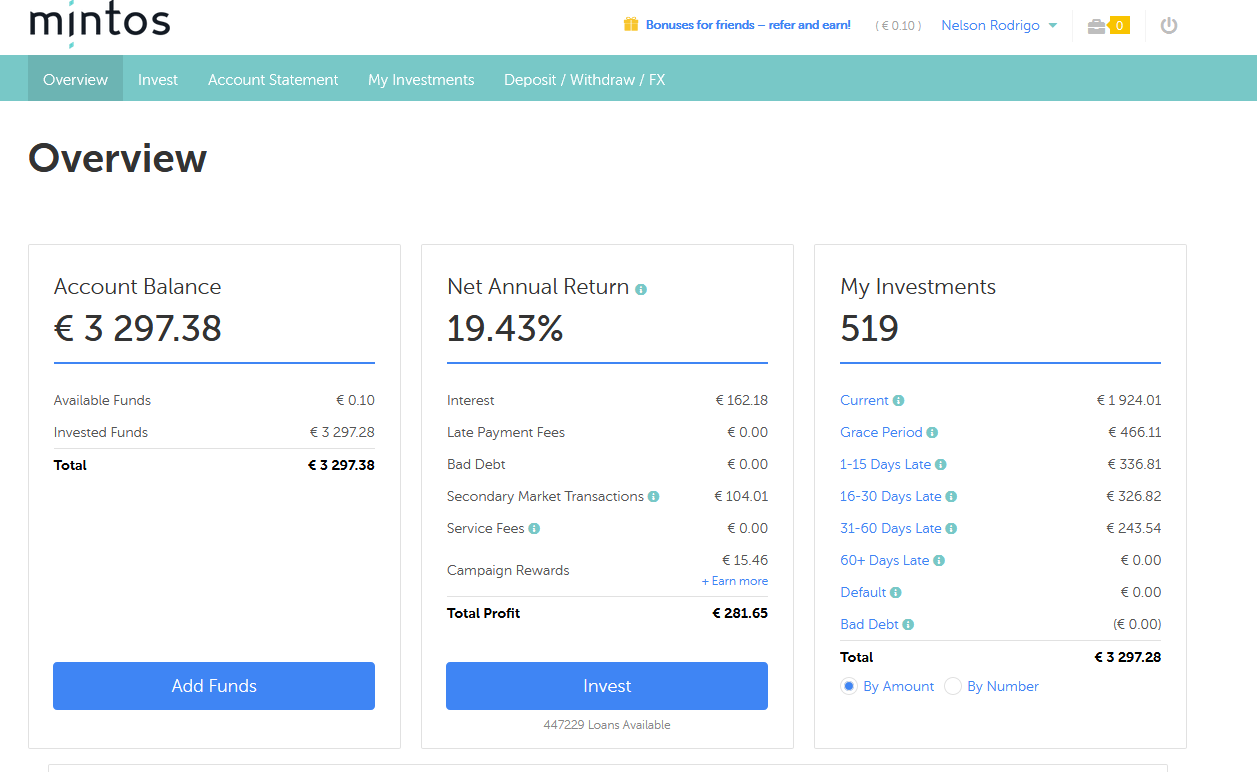Click the Mintos logo
Image resolution: width=1257 pixels, height=772 pixels.
pos(100,22)
